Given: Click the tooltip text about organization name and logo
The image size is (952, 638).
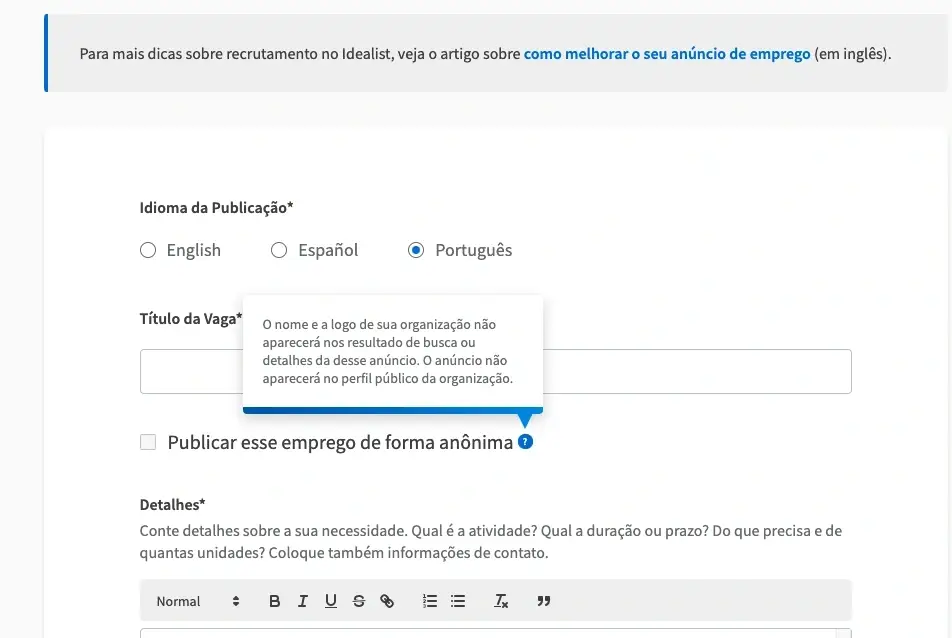Looking at the screenshot, I should pos(387,351).
